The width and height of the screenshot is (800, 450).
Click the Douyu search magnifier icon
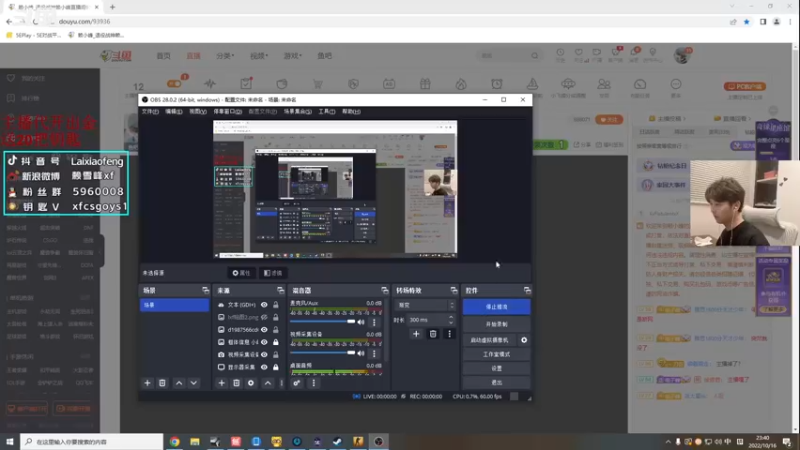pyautogui.click(x=534, y=56)
